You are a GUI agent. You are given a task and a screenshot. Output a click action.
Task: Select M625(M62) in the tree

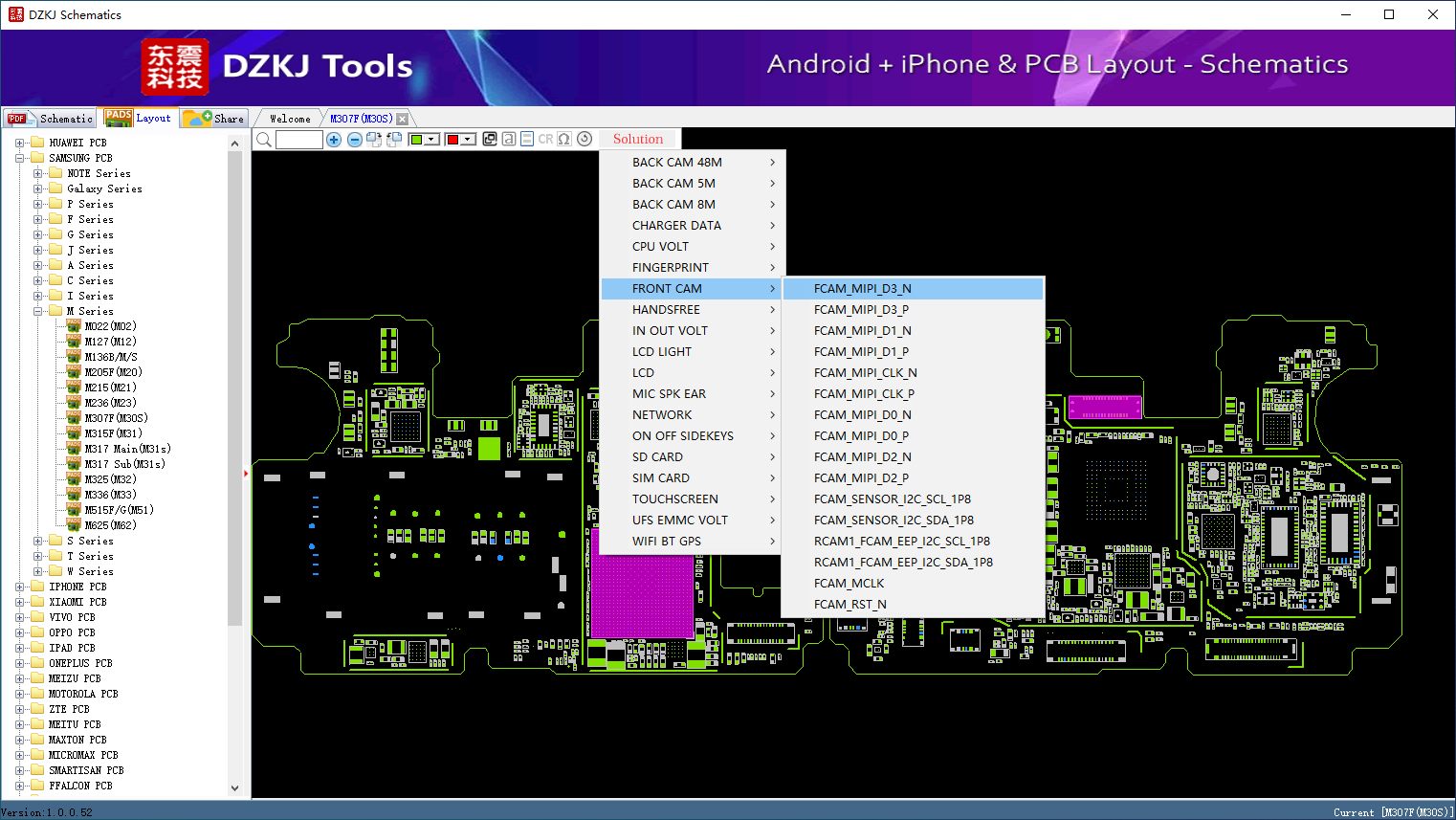[x=110, y=525]
